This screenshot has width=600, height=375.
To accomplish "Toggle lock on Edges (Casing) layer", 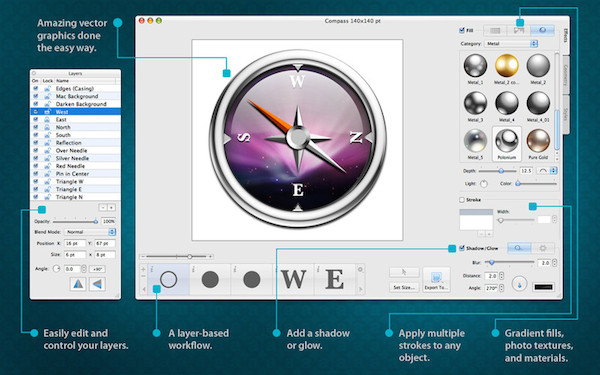I will tap(47, 88).
